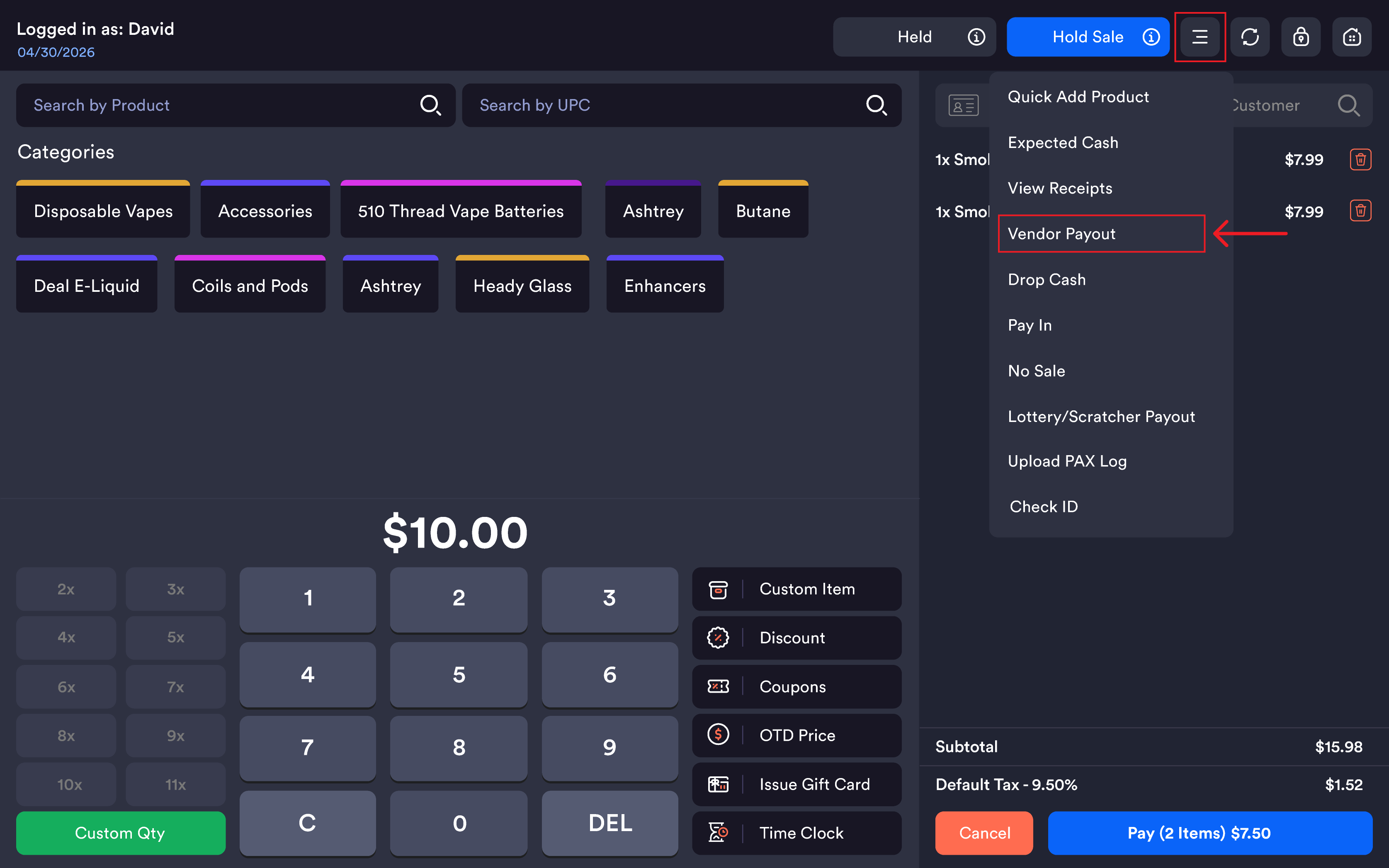Select the 10x quantity multiplier
The height and width of the screenshot is (868, 1389).
click(66, 784)
